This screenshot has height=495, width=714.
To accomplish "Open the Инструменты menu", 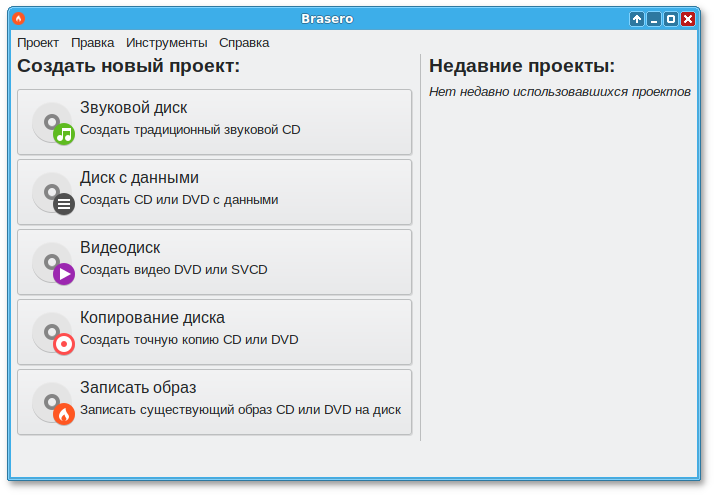I will point(167,43).
